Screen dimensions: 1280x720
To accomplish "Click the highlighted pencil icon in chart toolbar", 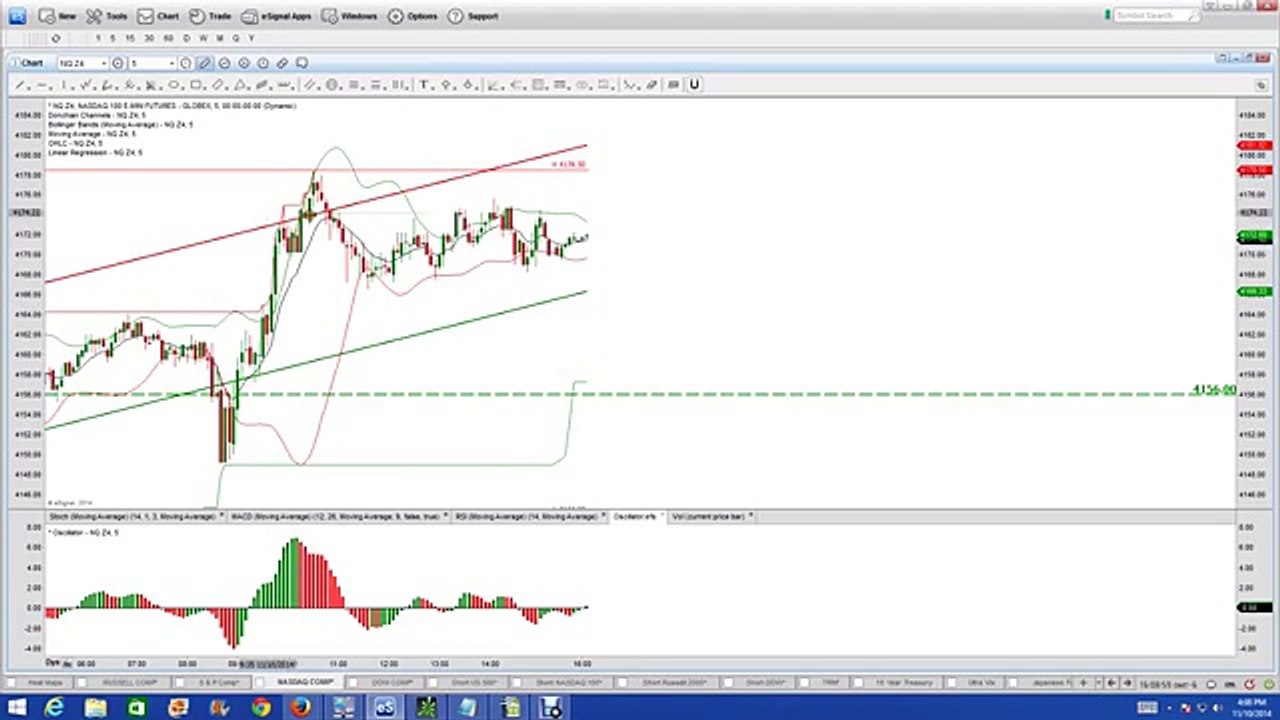I will (205, 63).
